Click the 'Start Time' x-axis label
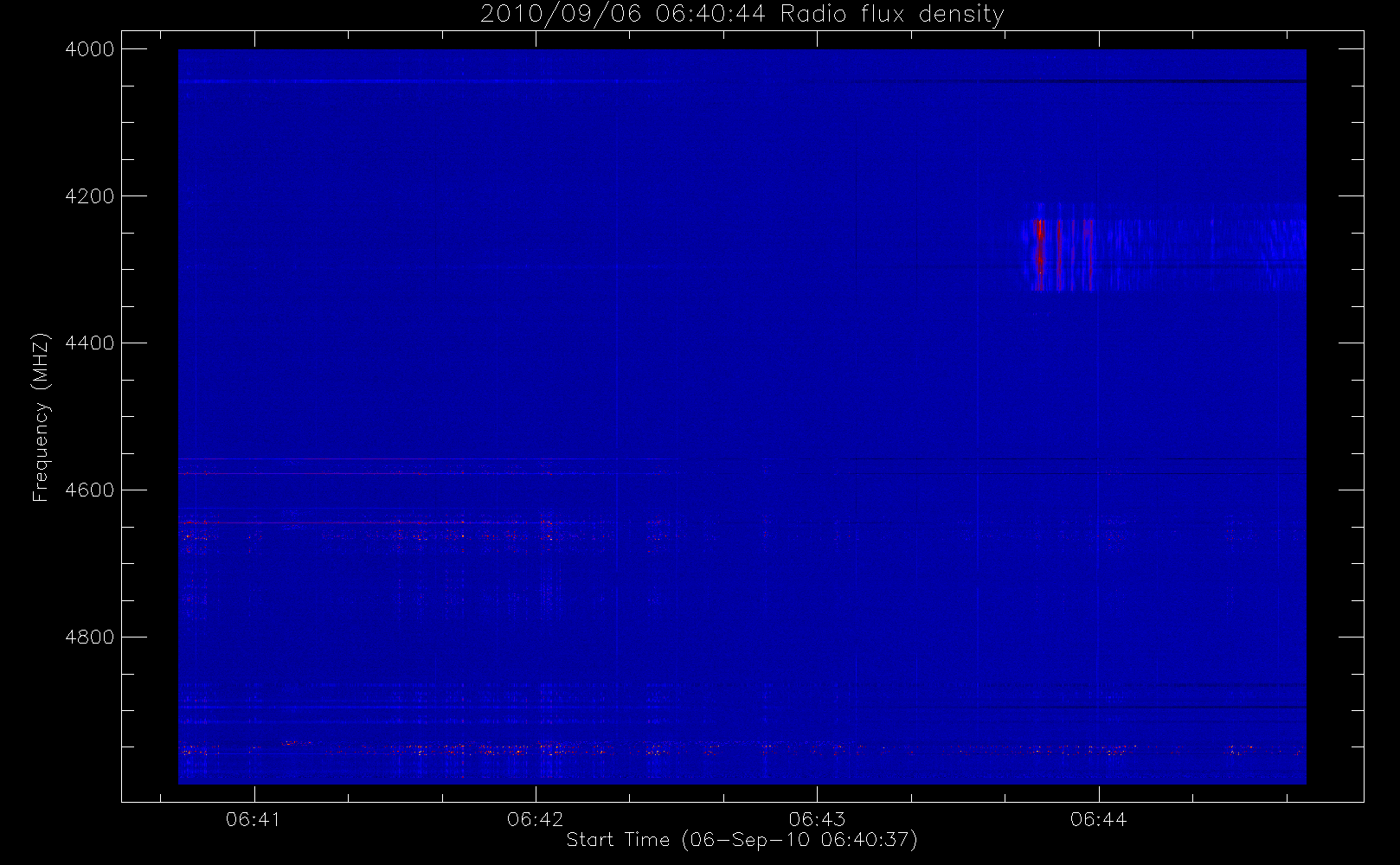The image size is (1400, 865). (742, 840)
